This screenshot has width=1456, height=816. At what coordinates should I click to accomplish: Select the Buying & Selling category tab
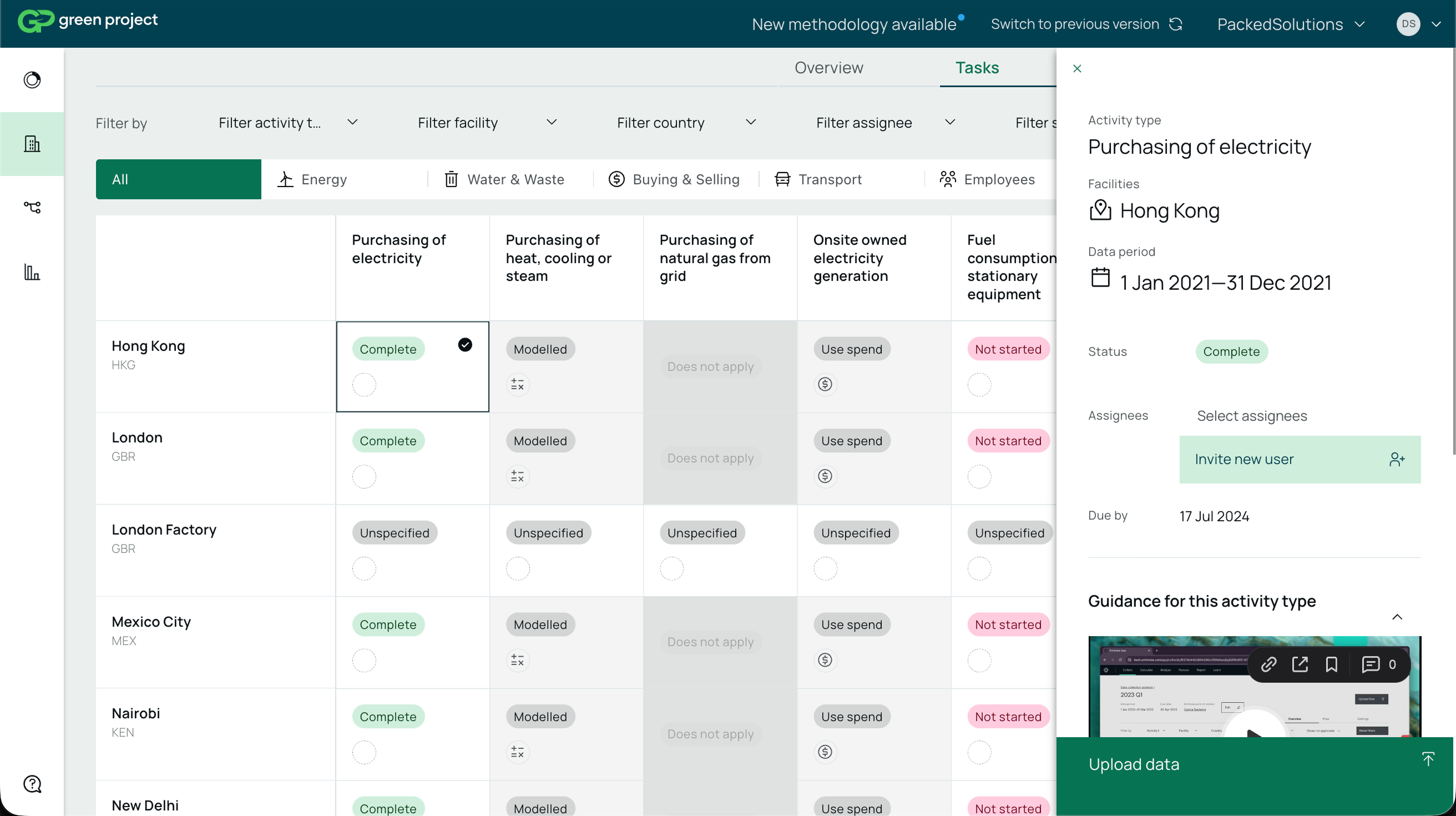tap(675, 179)
